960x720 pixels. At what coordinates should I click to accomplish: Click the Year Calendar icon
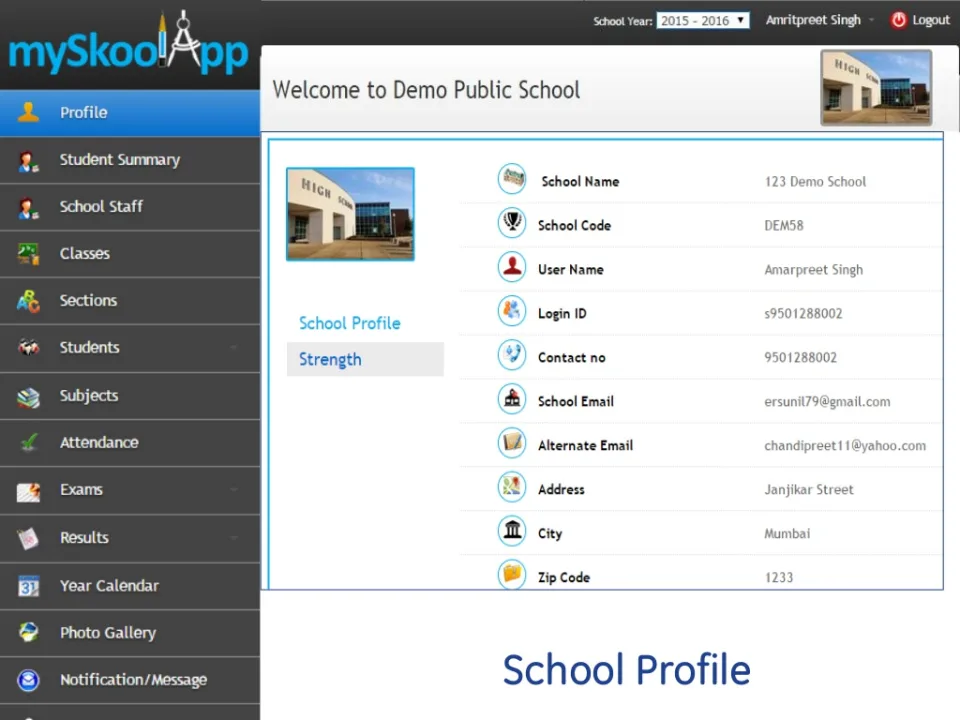[28, 587]
